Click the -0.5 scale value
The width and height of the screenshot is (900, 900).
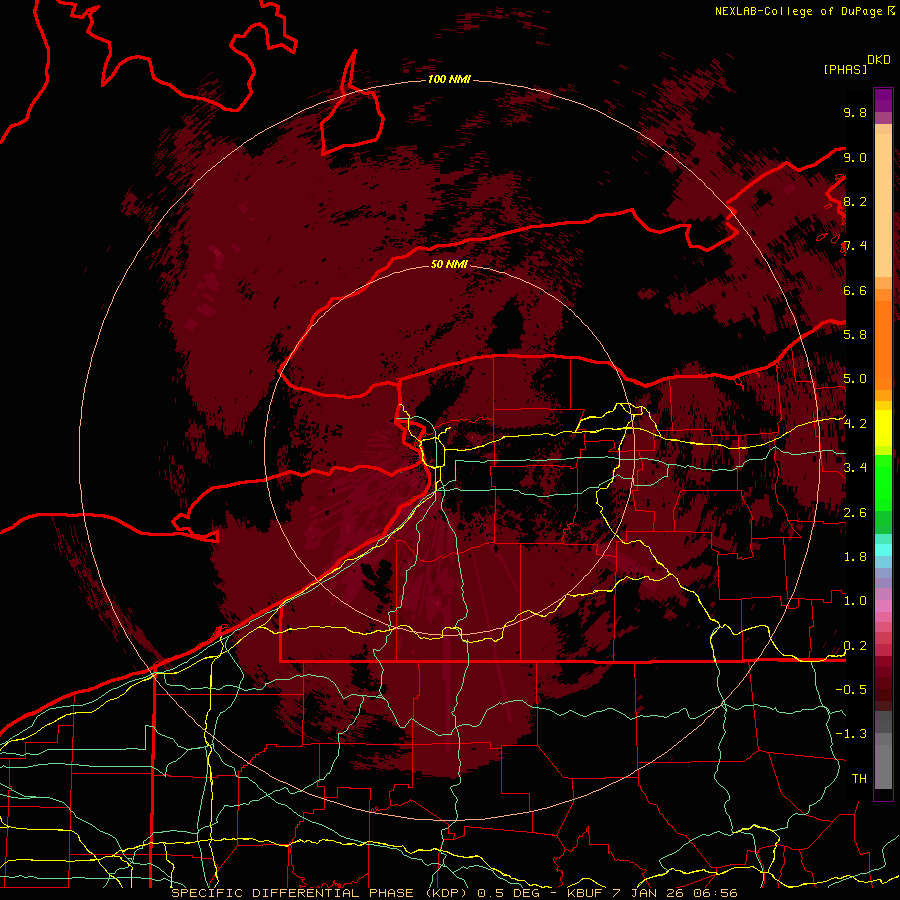851,690
